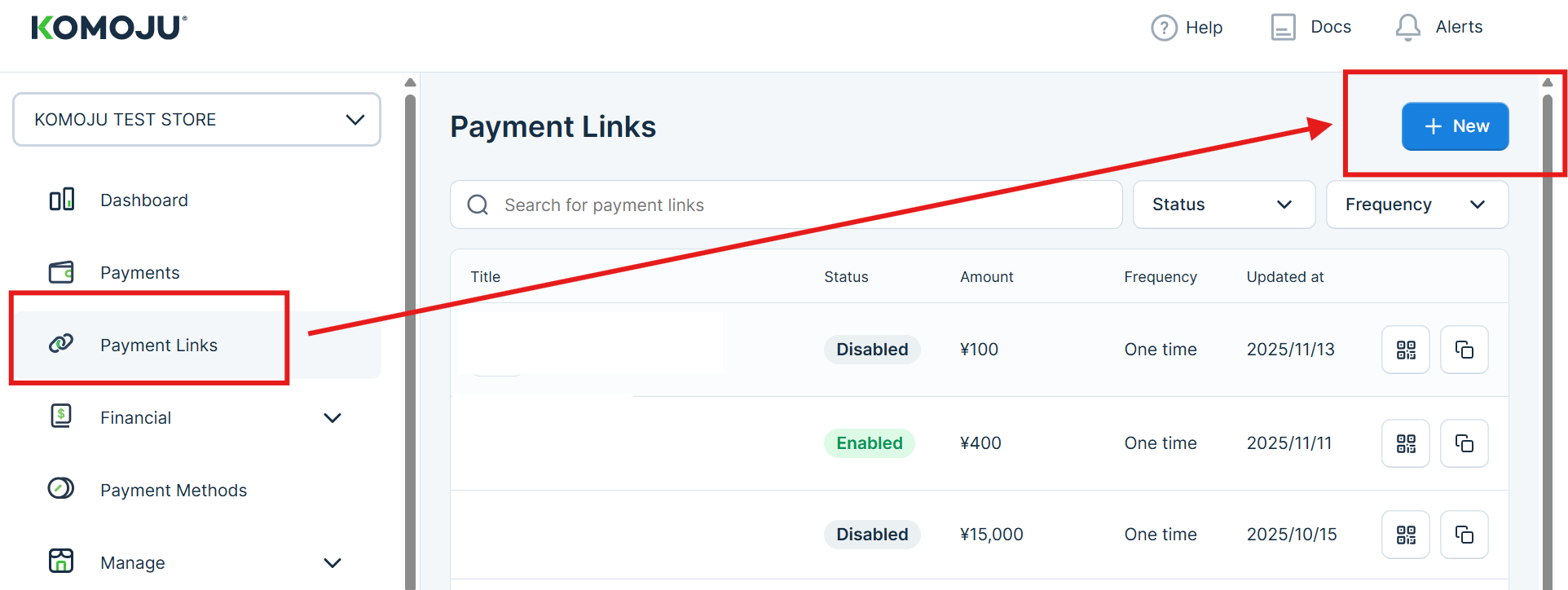
Task: Copy the ¥400 payment link
Action: tap(1464, 443)
